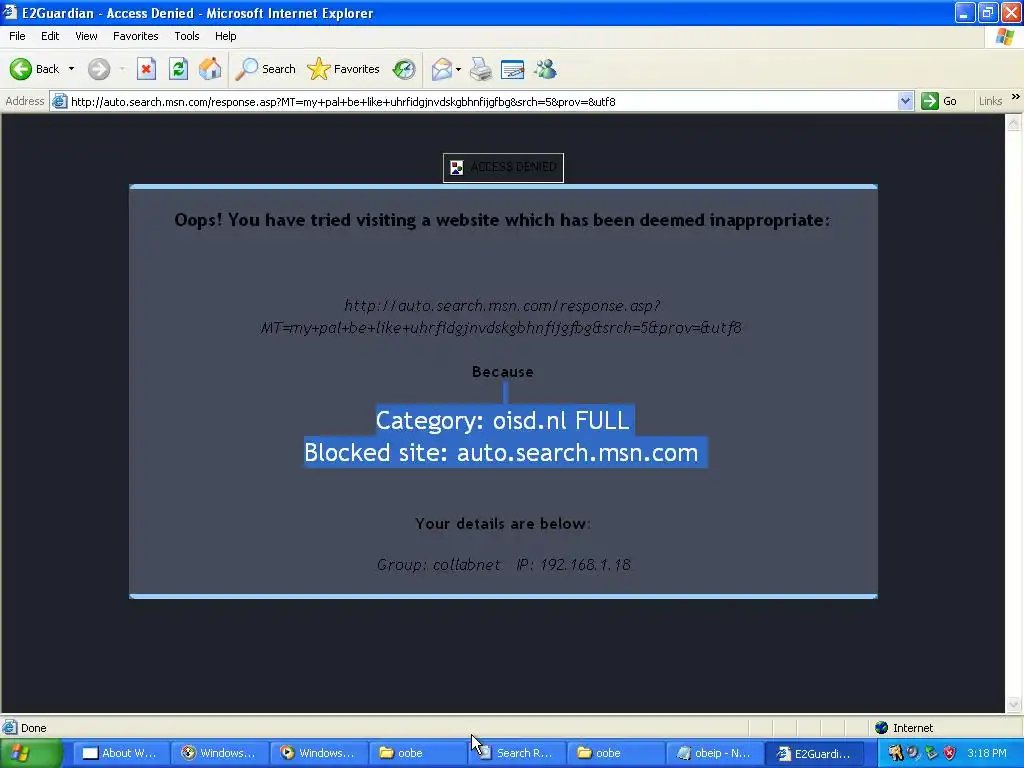Screen dimensions: 1024x768
Task: Click the 'Group: collabnet' details text
Action: pyautogui.click(x=438, y=564)
